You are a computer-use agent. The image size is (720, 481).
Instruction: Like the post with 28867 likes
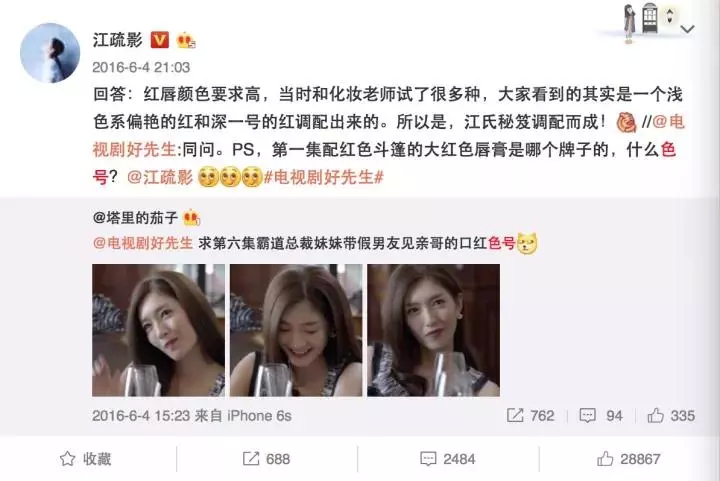pos(605,459)
